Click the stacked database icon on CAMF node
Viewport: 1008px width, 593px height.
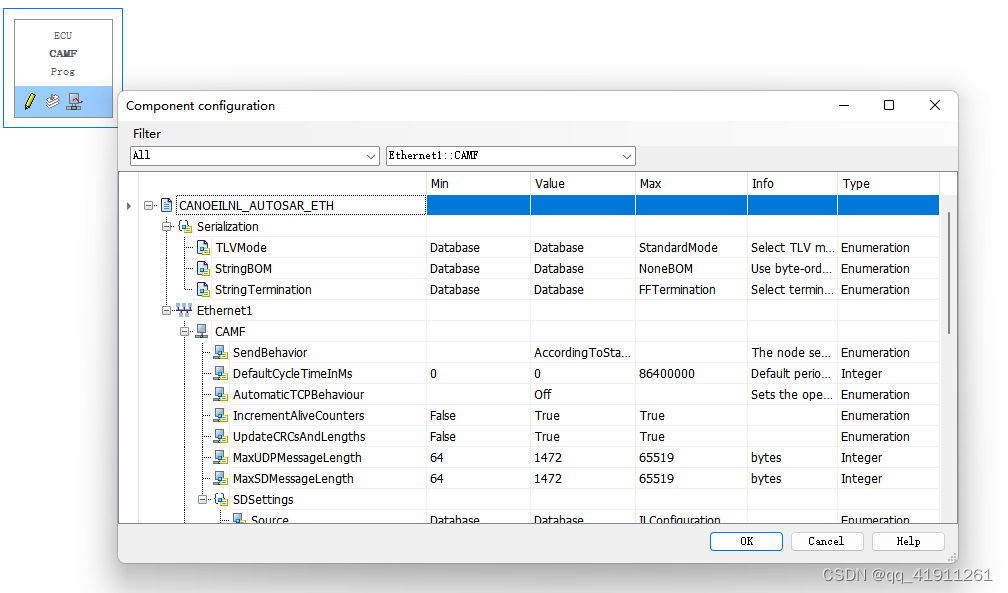click(x=53, y=101)
